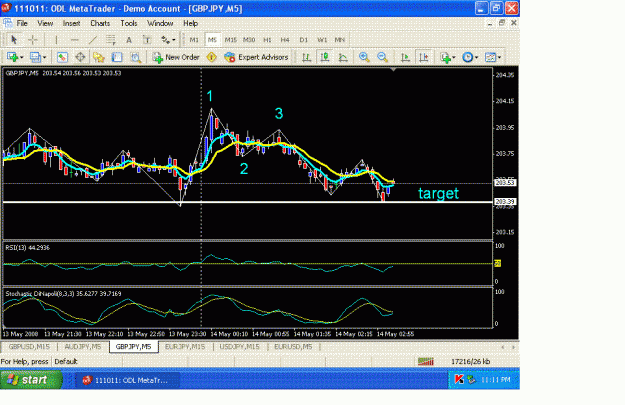The image size is (625, 405).
Task: Click connection status bars icon
Action: [x=426, y=362]
